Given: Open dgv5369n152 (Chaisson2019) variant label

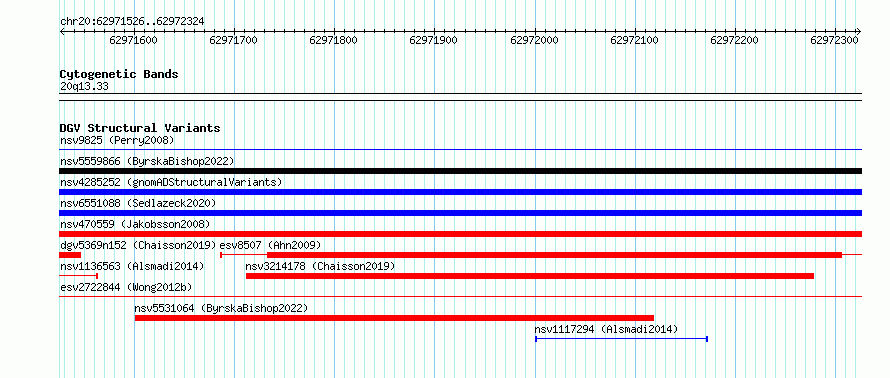Looking at the screenshot, I should [138, 245].
